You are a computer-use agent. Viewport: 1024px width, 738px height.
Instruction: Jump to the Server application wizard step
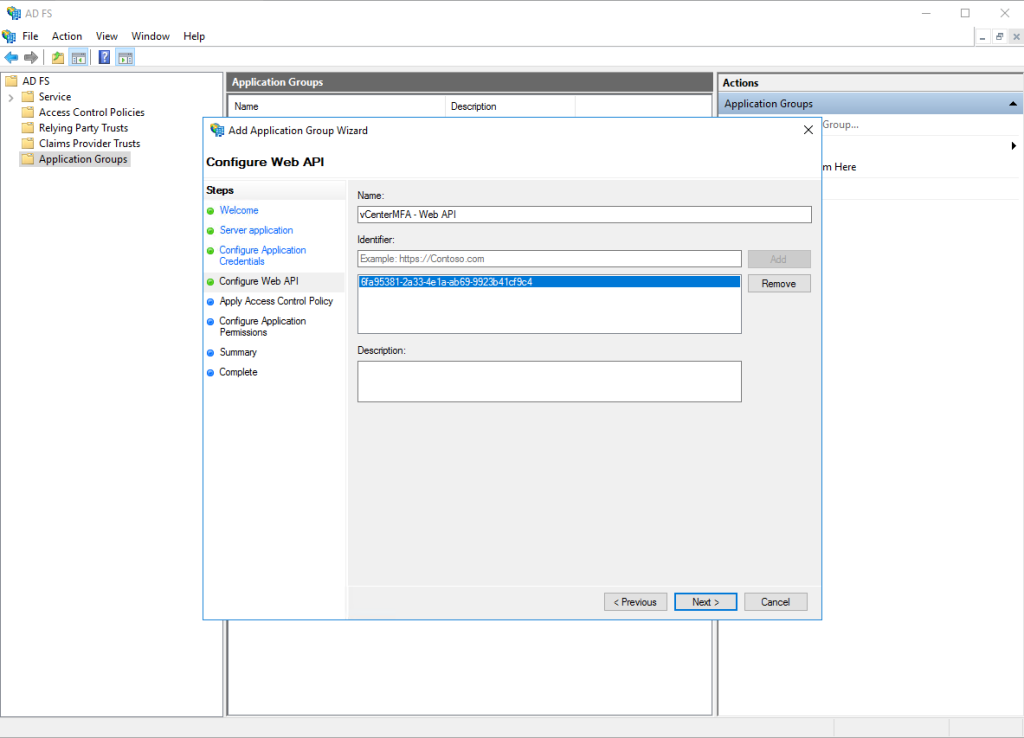click(x=256, y=230)
